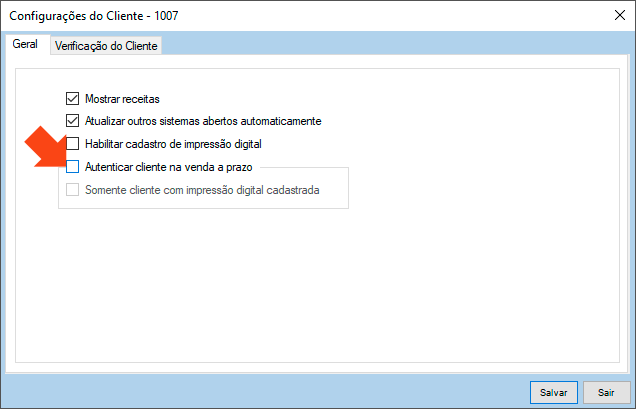Enable Habilitar cadastro de impressão digital checkbox
Screen dimensions: 636x409
72,144
